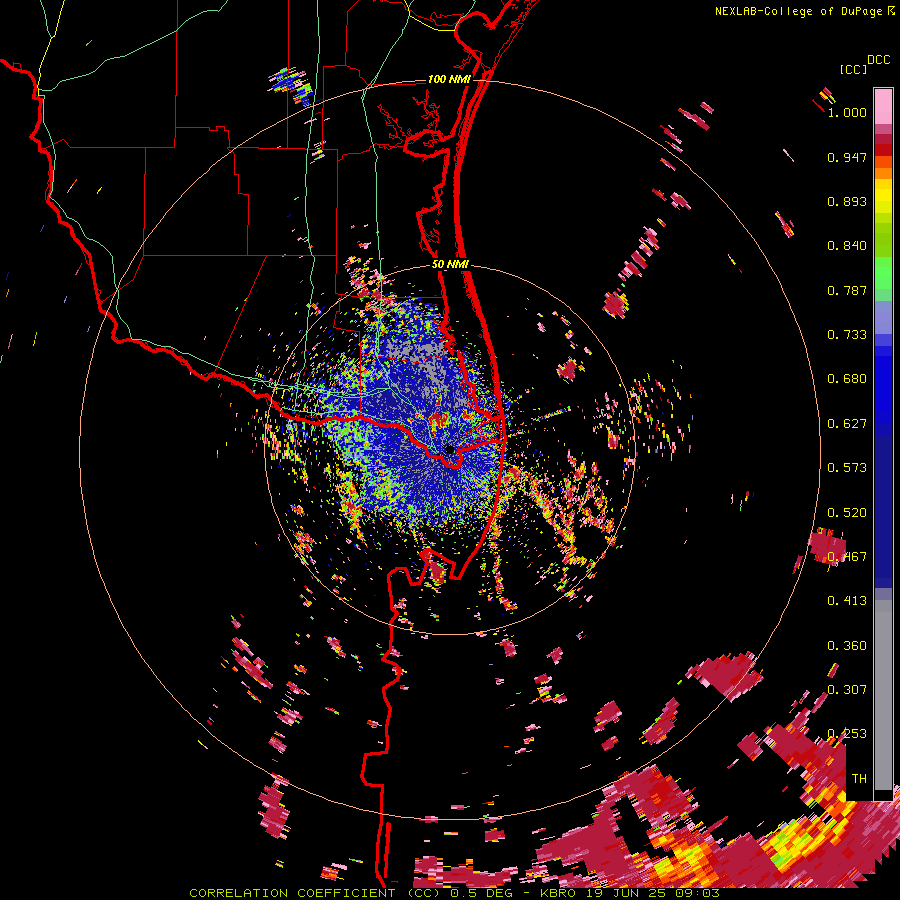Click the Correlation Coefficient caption at bottom
The width and height of the screenshot is (900, 900).
454,893
